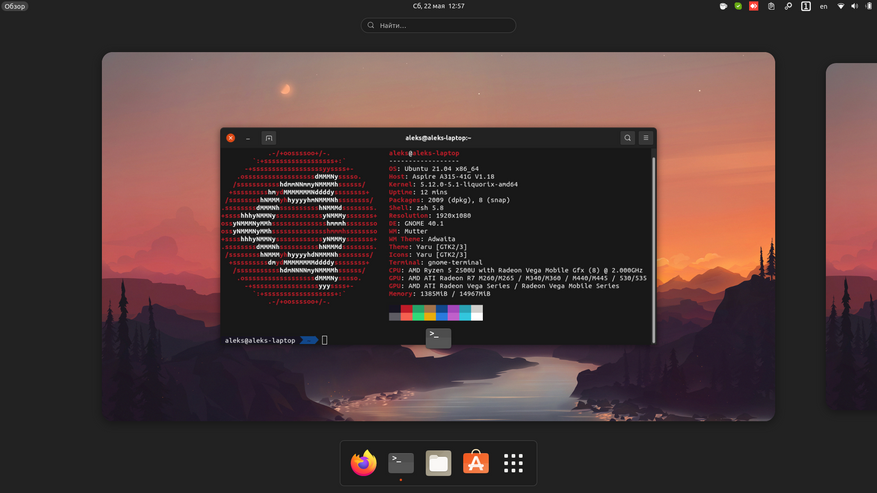Screen dimensions: 877x493
Task: Click the pure white neofetch color block
Action: coord(477,317)
